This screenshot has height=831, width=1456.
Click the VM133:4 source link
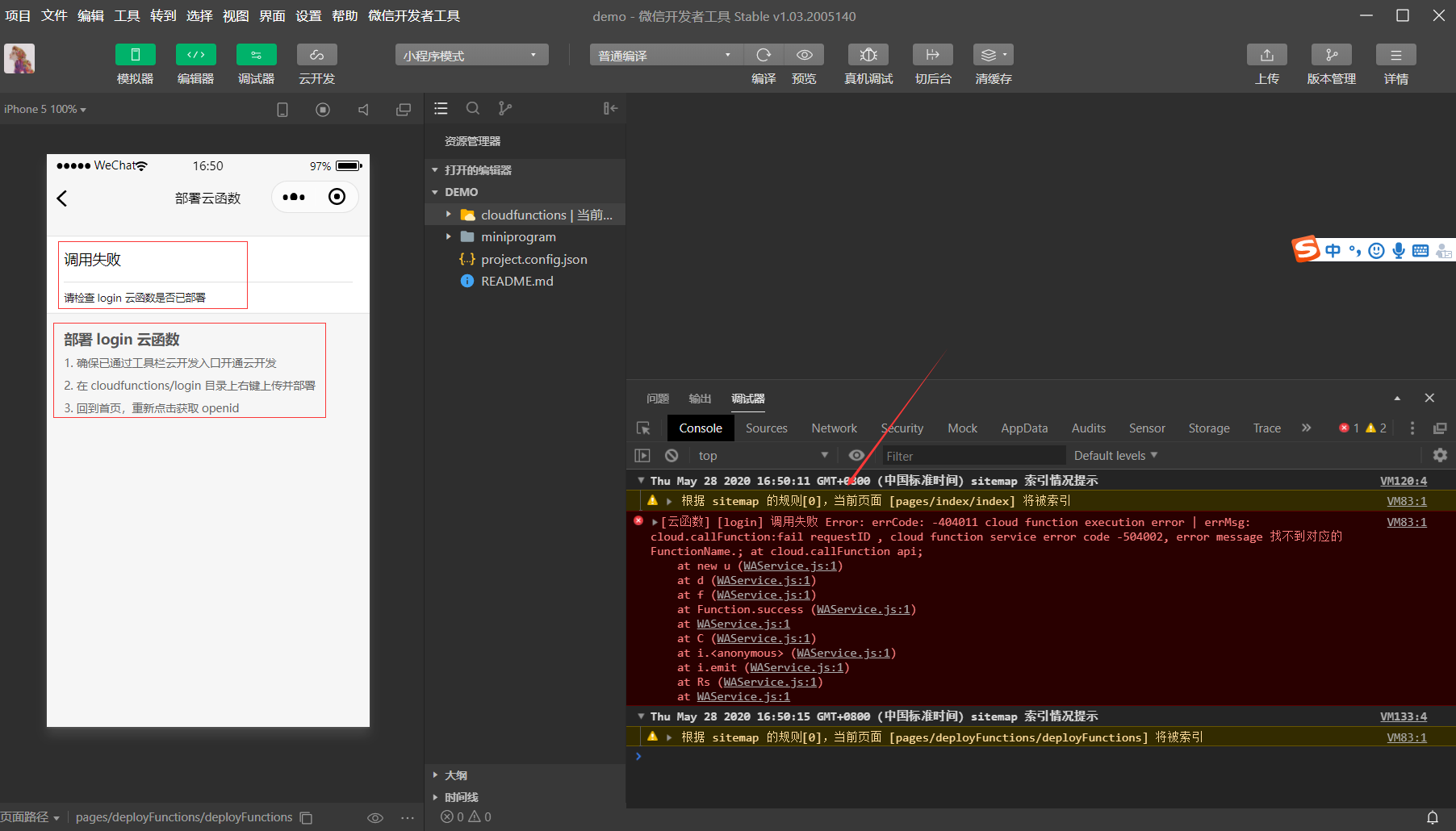[1403, 716]
